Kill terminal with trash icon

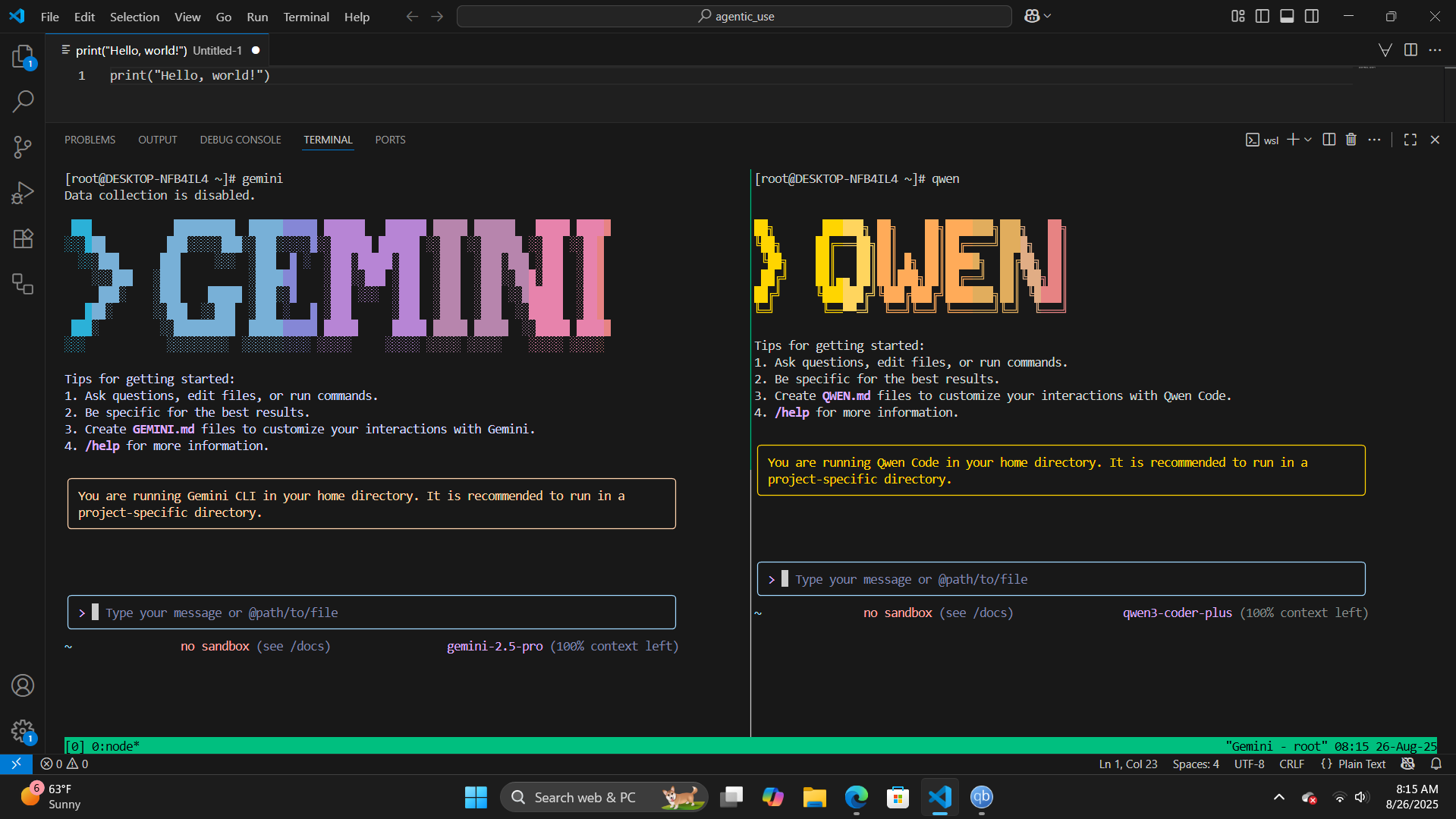(1351, 140)
